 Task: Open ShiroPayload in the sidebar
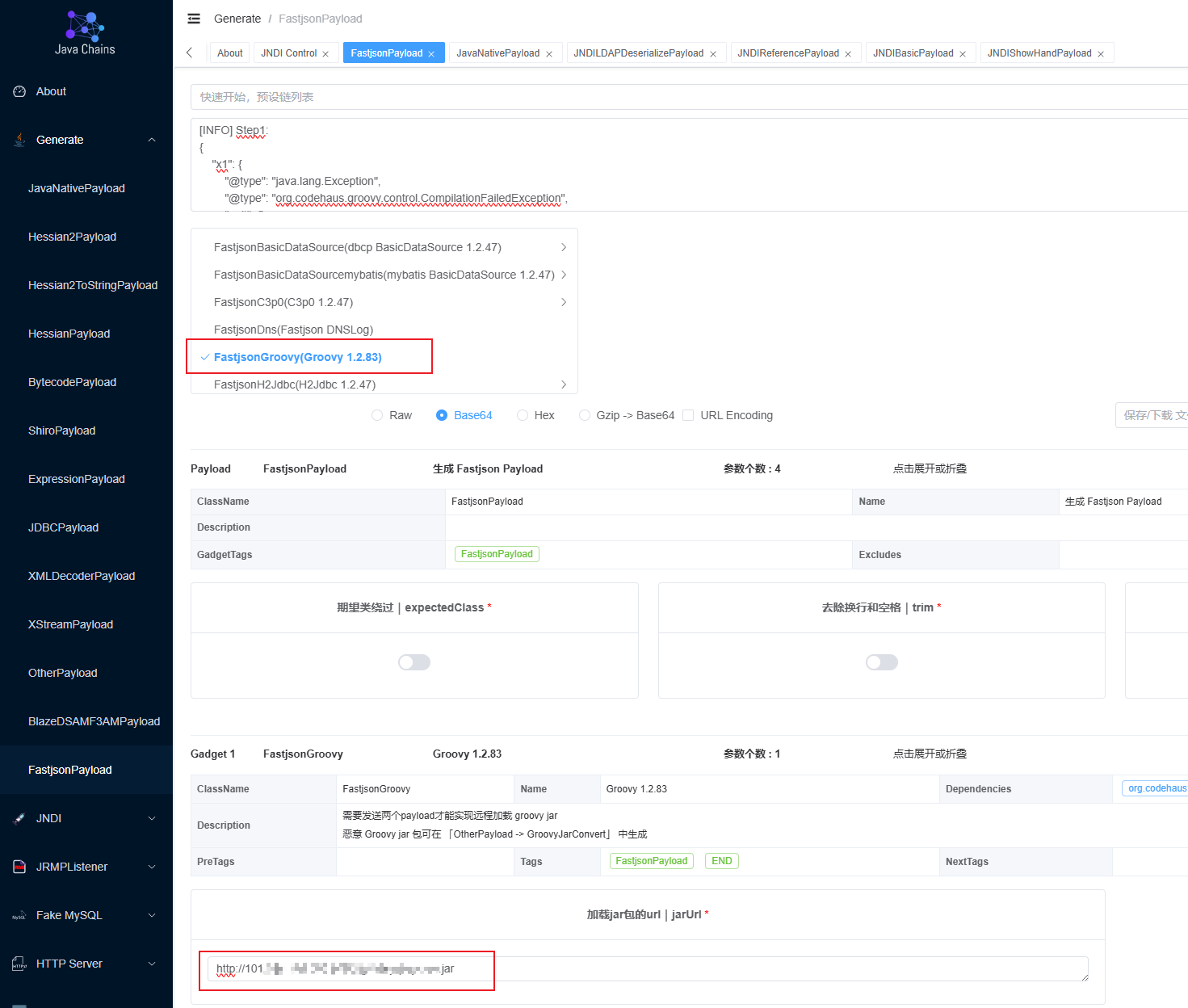click(62, 430)
